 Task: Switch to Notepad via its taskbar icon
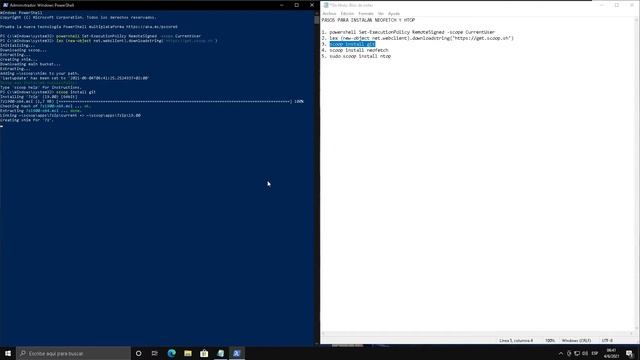220,353
